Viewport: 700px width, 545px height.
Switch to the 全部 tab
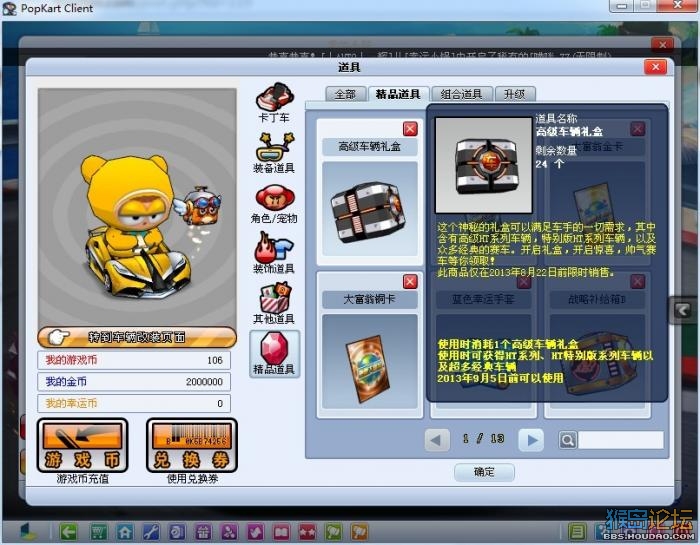[346, 94]
